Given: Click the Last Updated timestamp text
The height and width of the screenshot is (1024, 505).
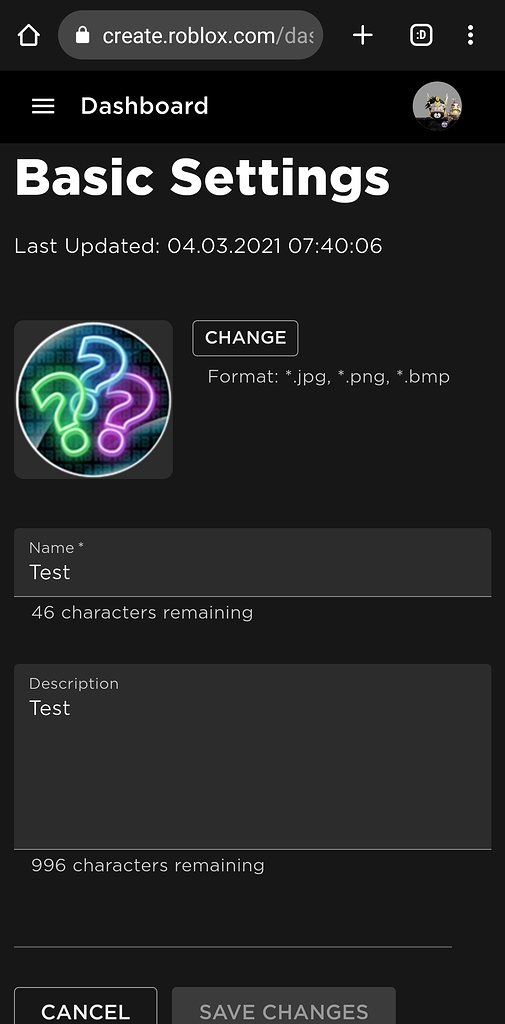Looking at the screenshot, I should click(x=198, y=246).
